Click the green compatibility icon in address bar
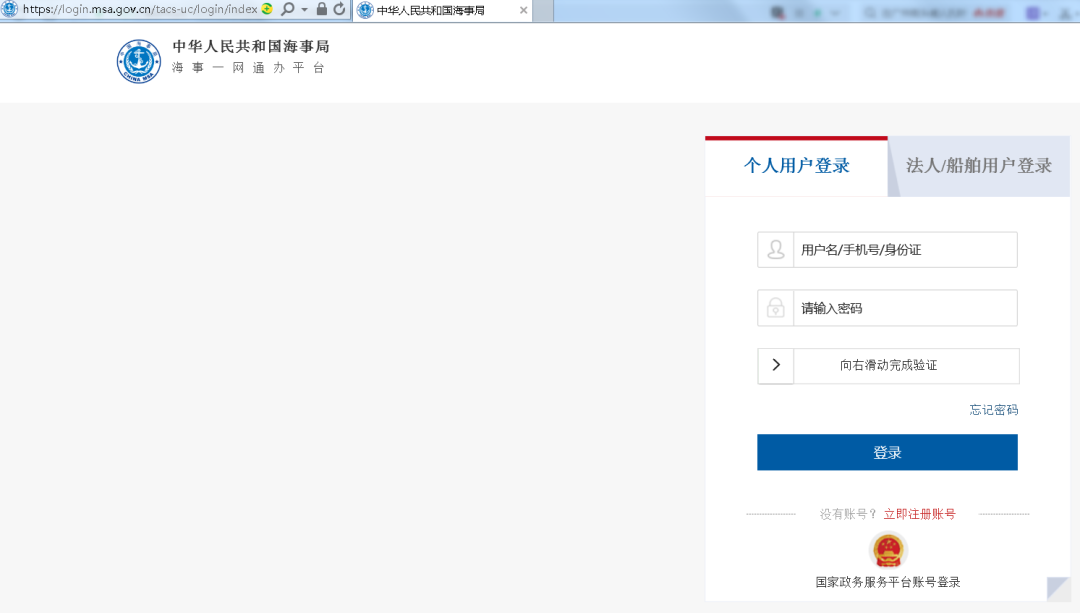Screen dimensions: 1080x613 pos(267,9)
